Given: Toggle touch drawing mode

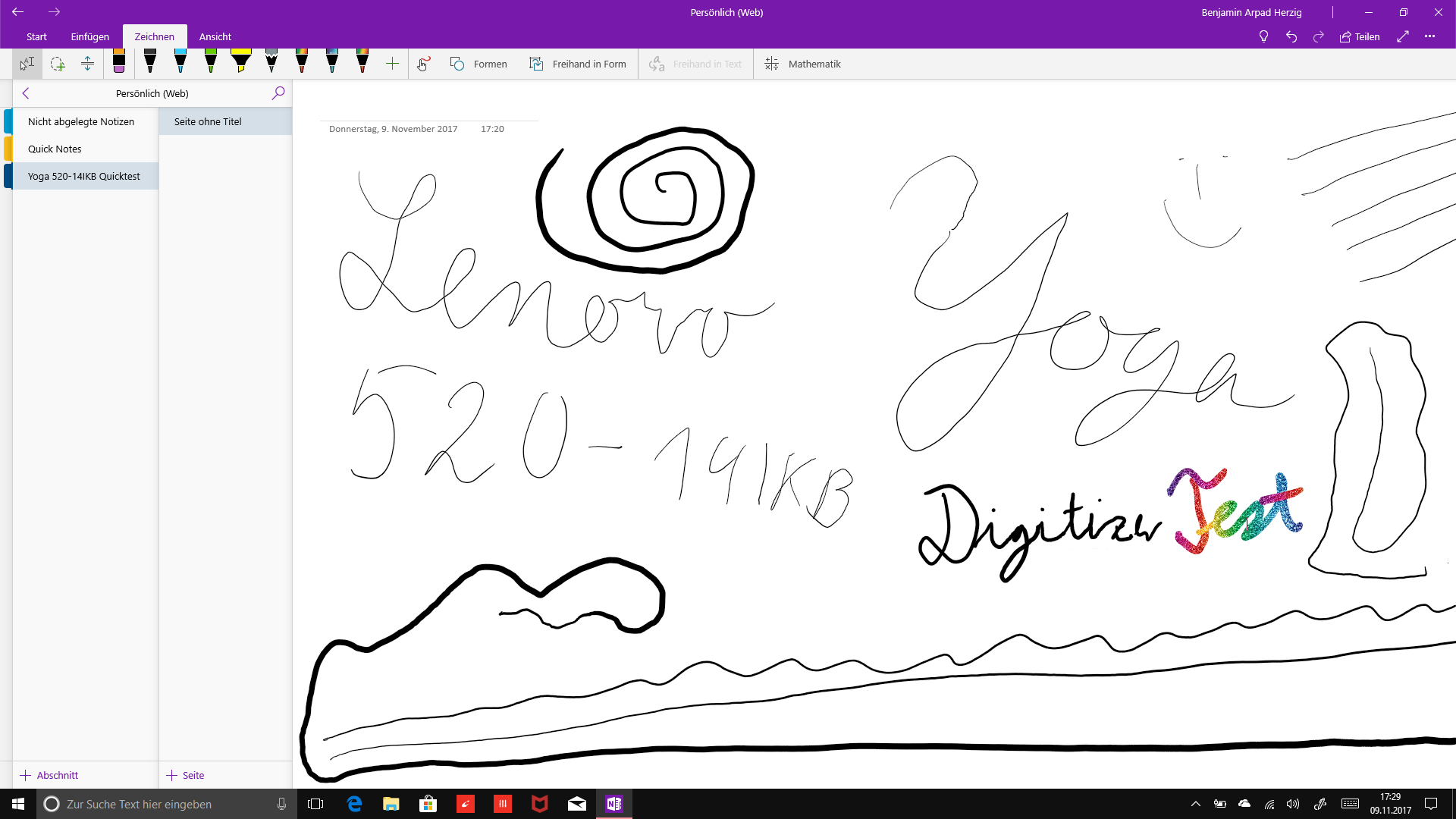Looking at the screenshot, I should pos(424,64).
